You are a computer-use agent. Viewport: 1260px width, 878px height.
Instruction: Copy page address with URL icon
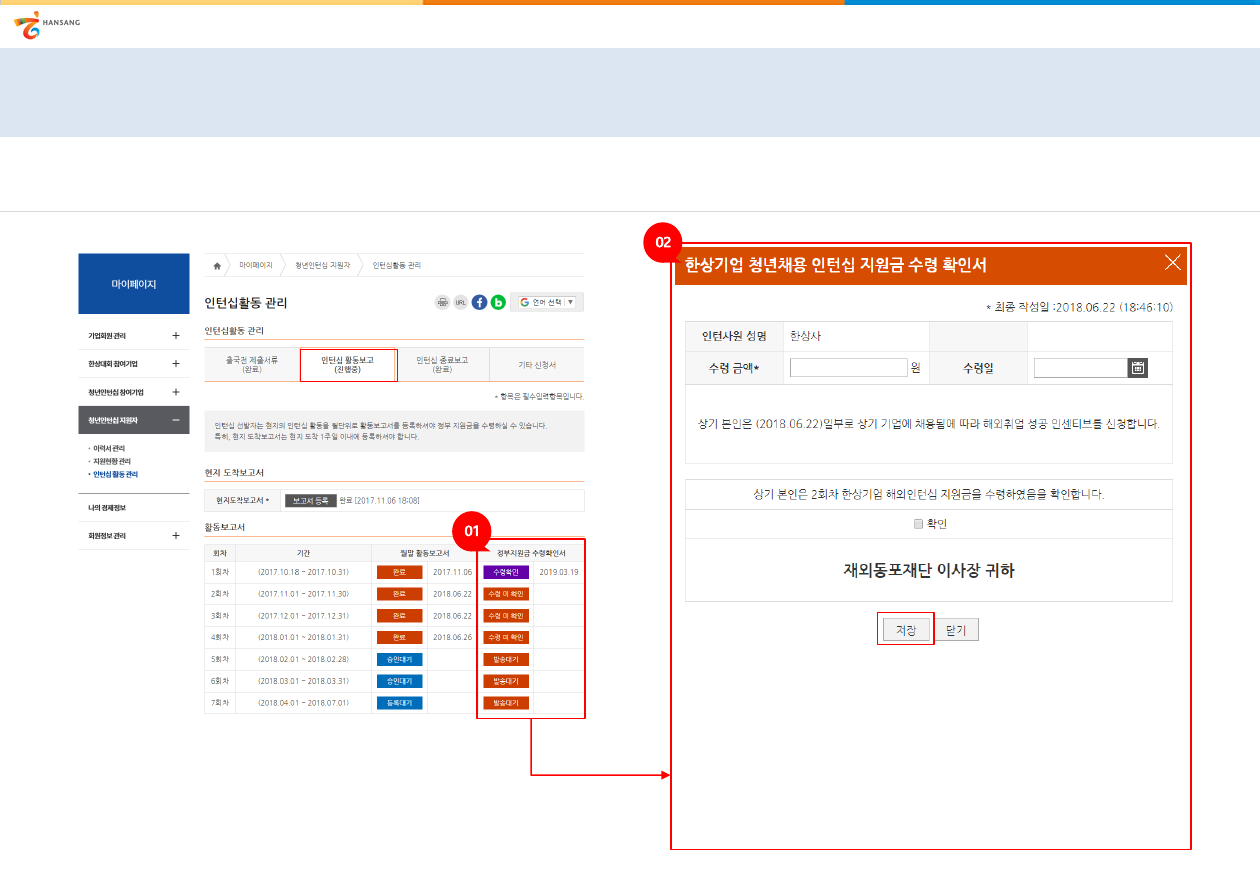[461, 302]
